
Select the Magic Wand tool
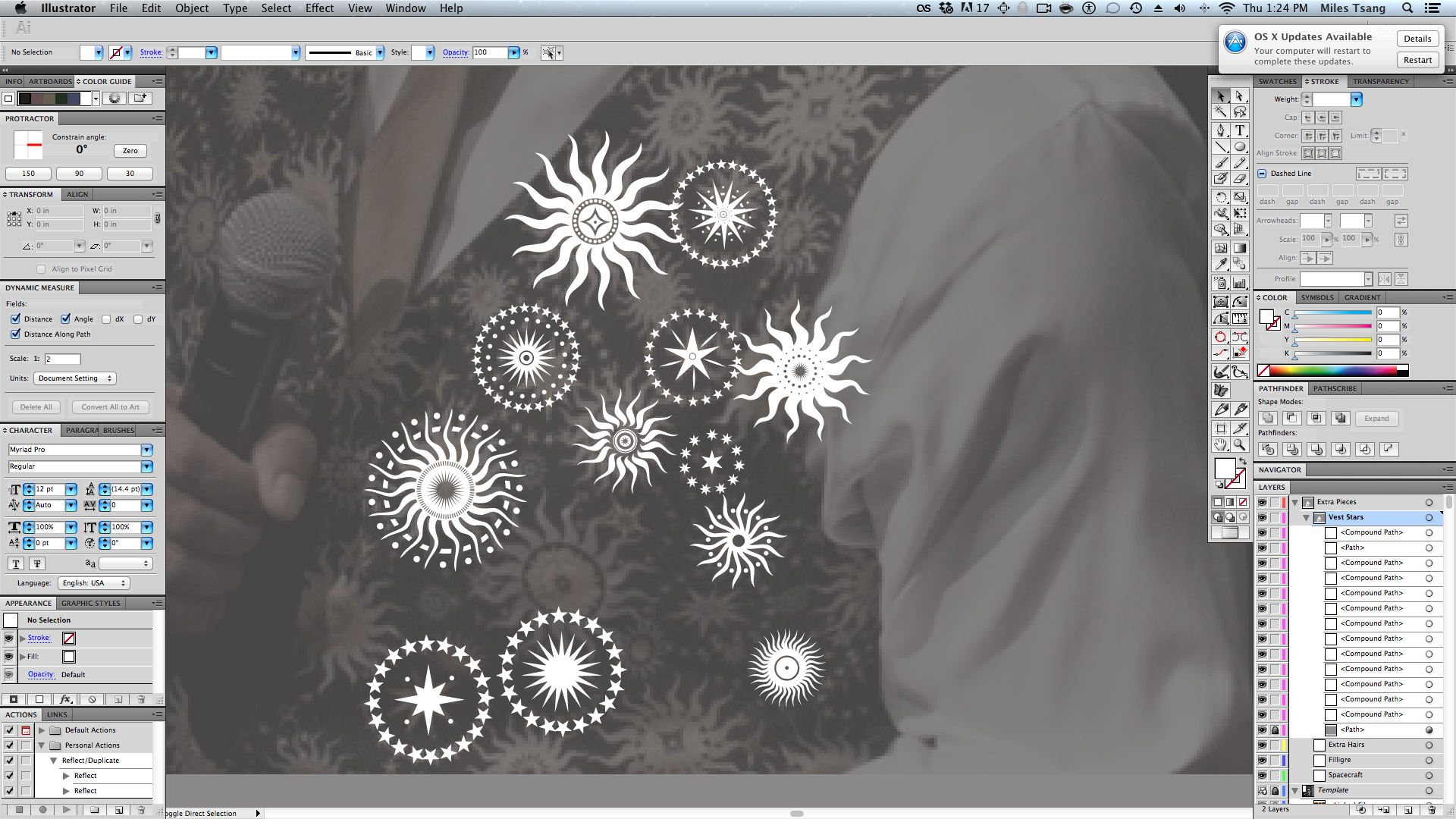pyautogui.click(x=1220, y=112)
